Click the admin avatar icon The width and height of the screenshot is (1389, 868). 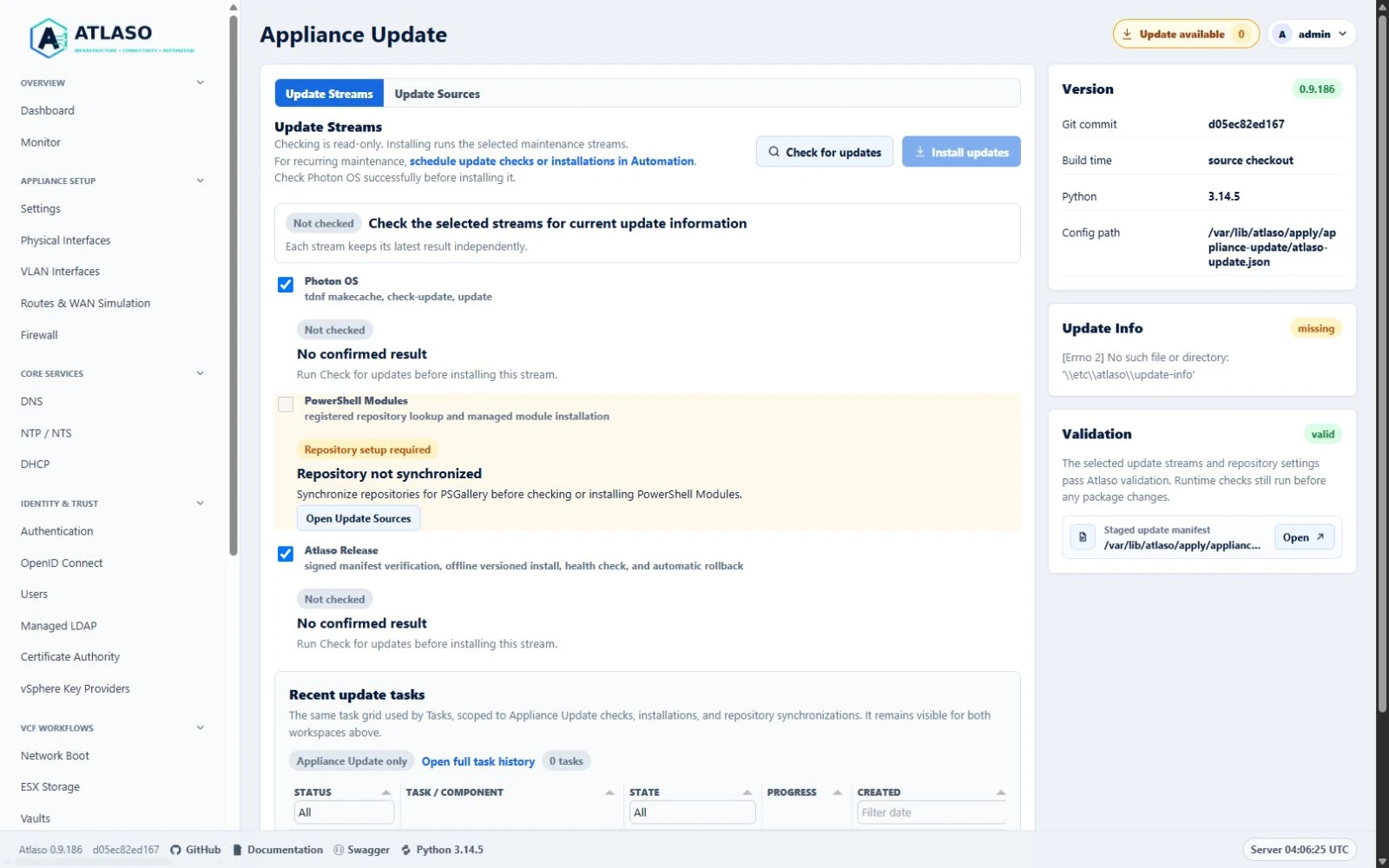(1282, 34)
